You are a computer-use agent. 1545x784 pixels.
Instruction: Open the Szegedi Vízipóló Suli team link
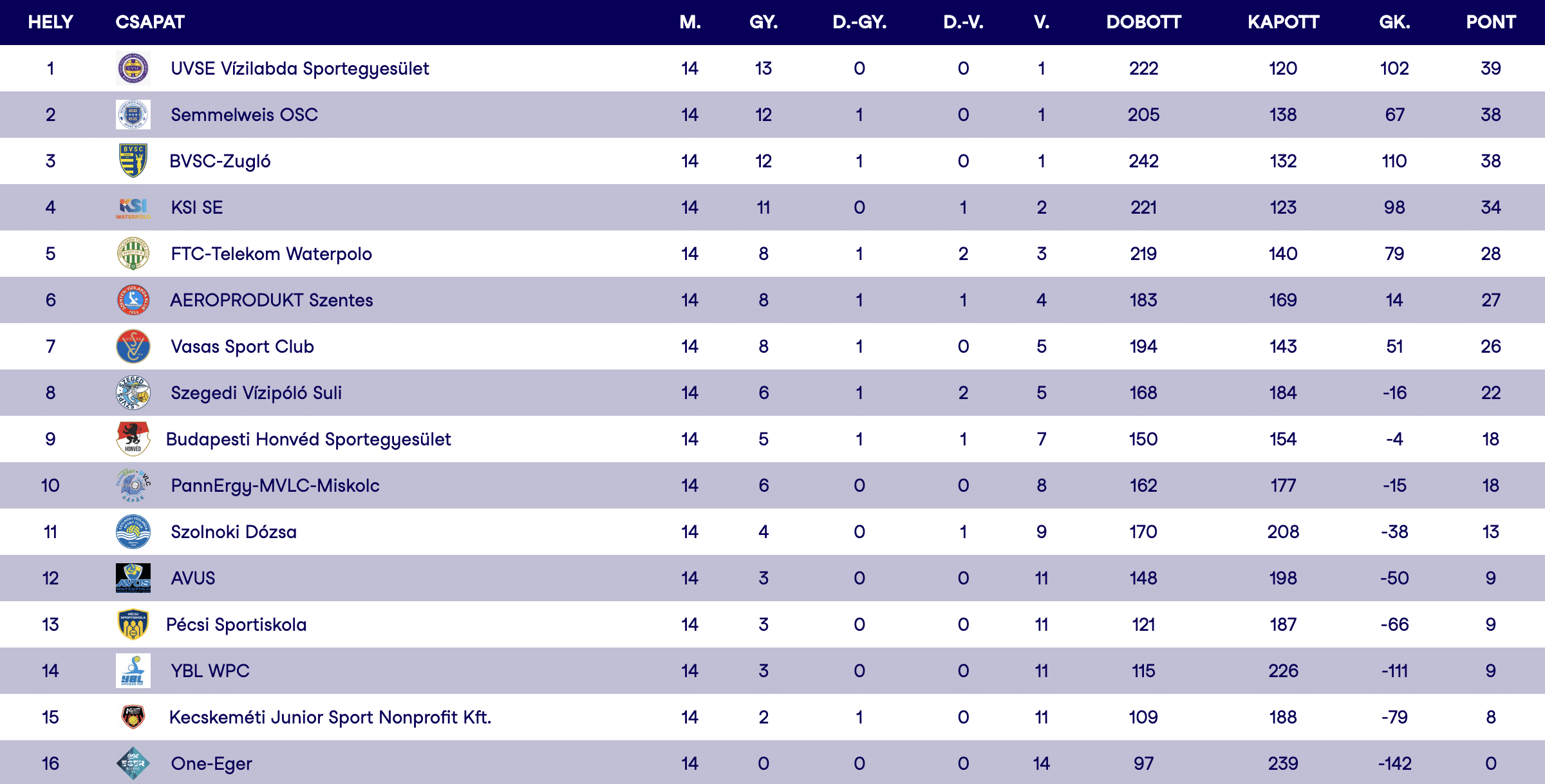tap(256, 393)
